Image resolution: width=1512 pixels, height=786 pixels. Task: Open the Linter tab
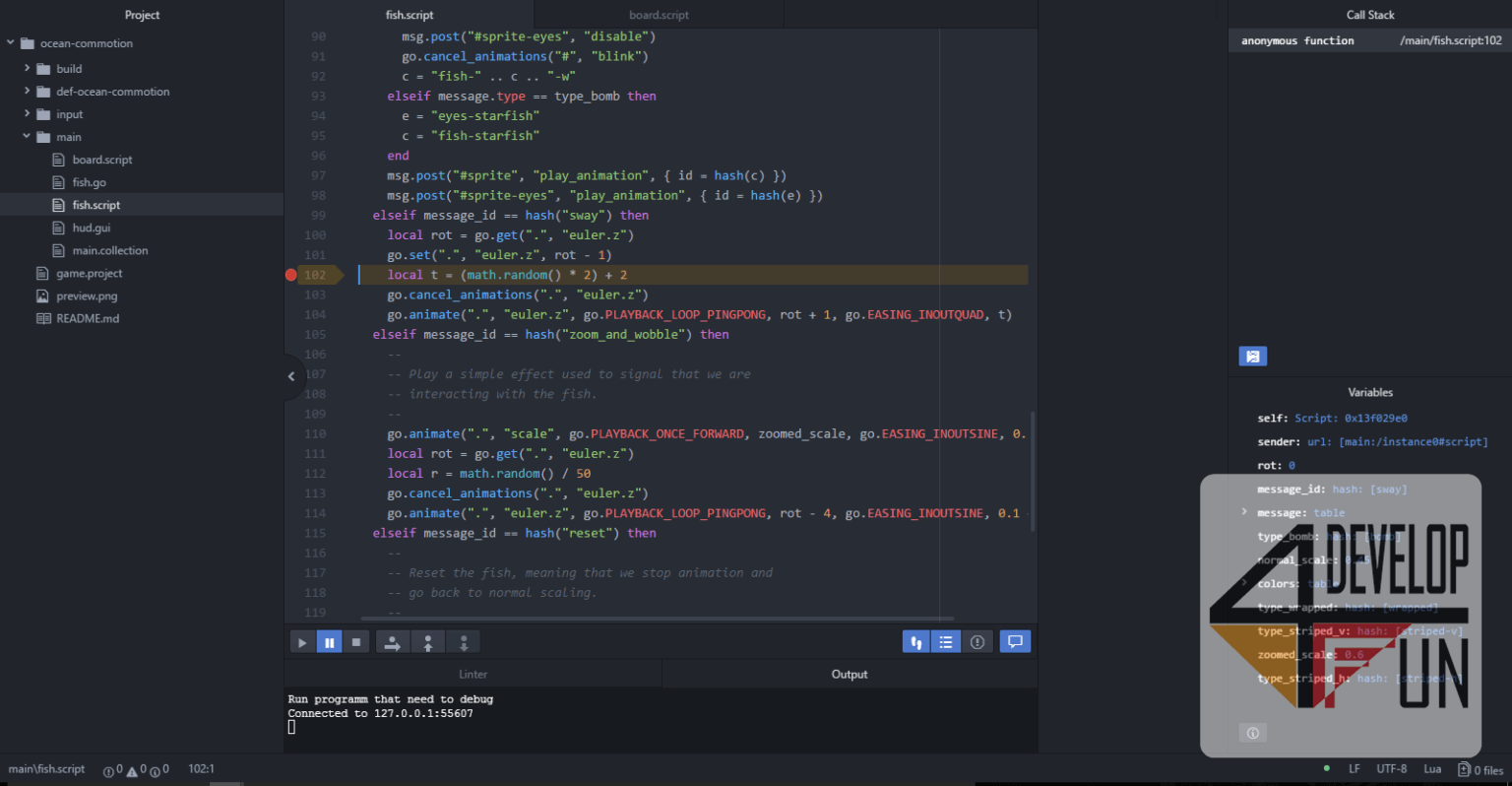click(x=472, y=675)
